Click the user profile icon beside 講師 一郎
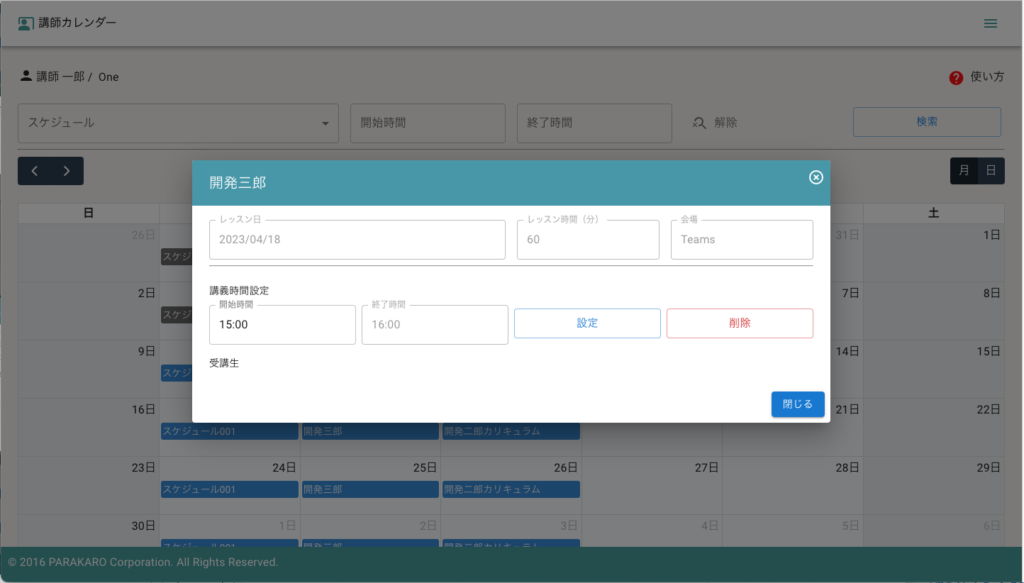1024x583 pixels. (26, 76)
